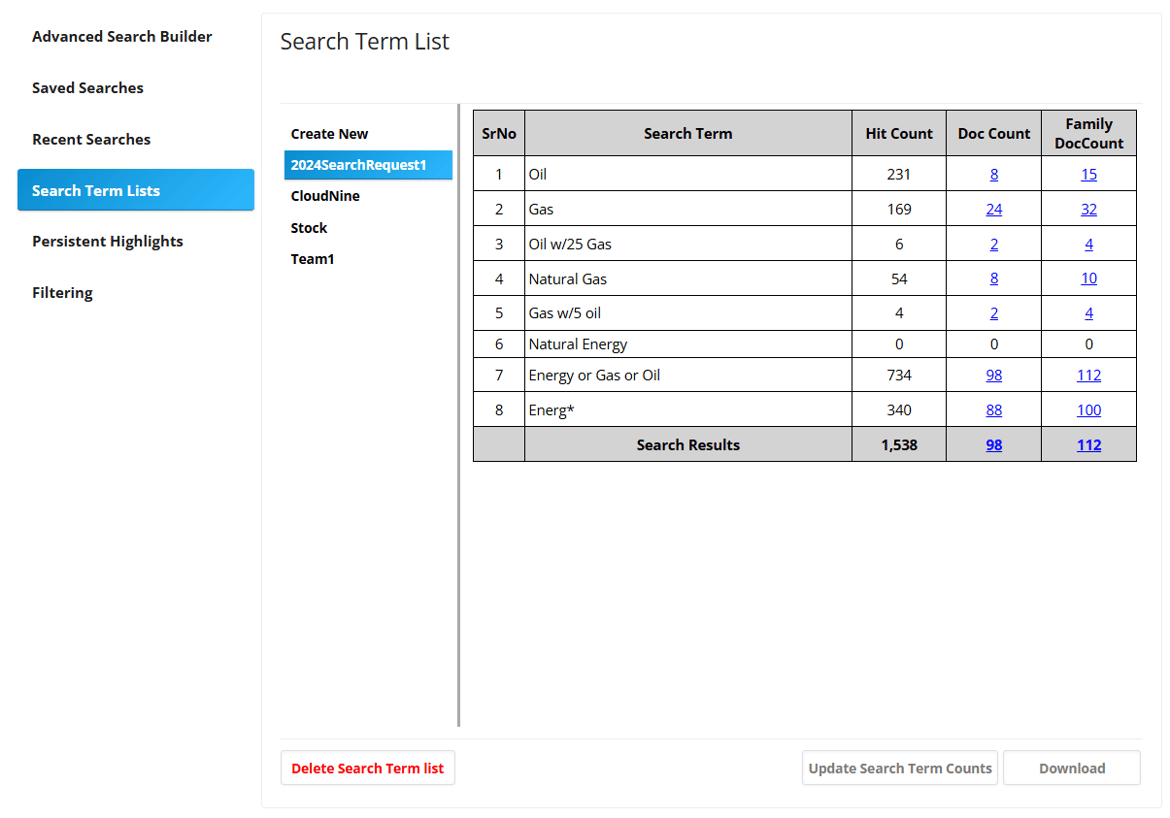The width and height of the screenshot is (1170, 818).
Task: Open Doc Count 98 for Energy or Gas or Oil
Action: 993,374
